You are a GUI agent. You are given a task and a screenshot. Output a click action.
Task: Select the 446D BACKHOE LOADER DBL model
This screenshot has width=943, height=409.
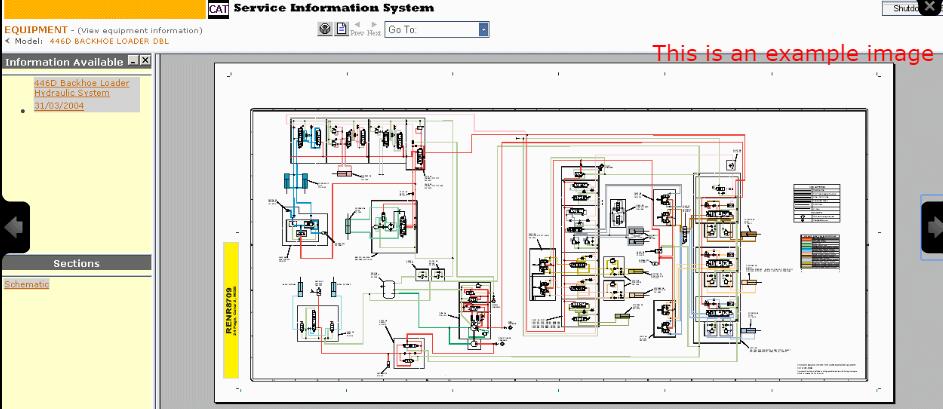coord(109,42)
